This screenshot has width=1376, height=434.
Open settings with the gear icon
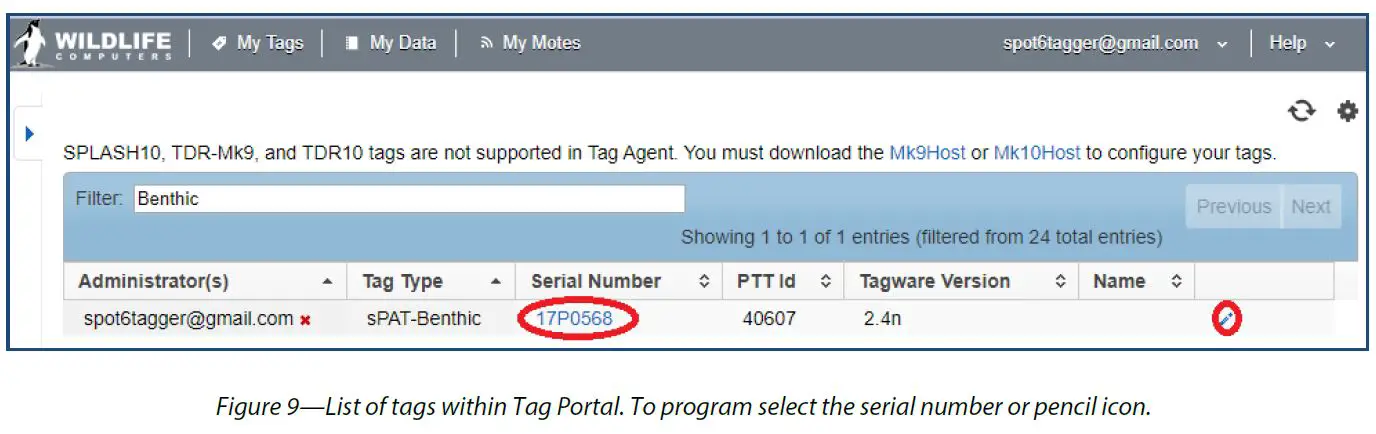[x=1347, y=112]
